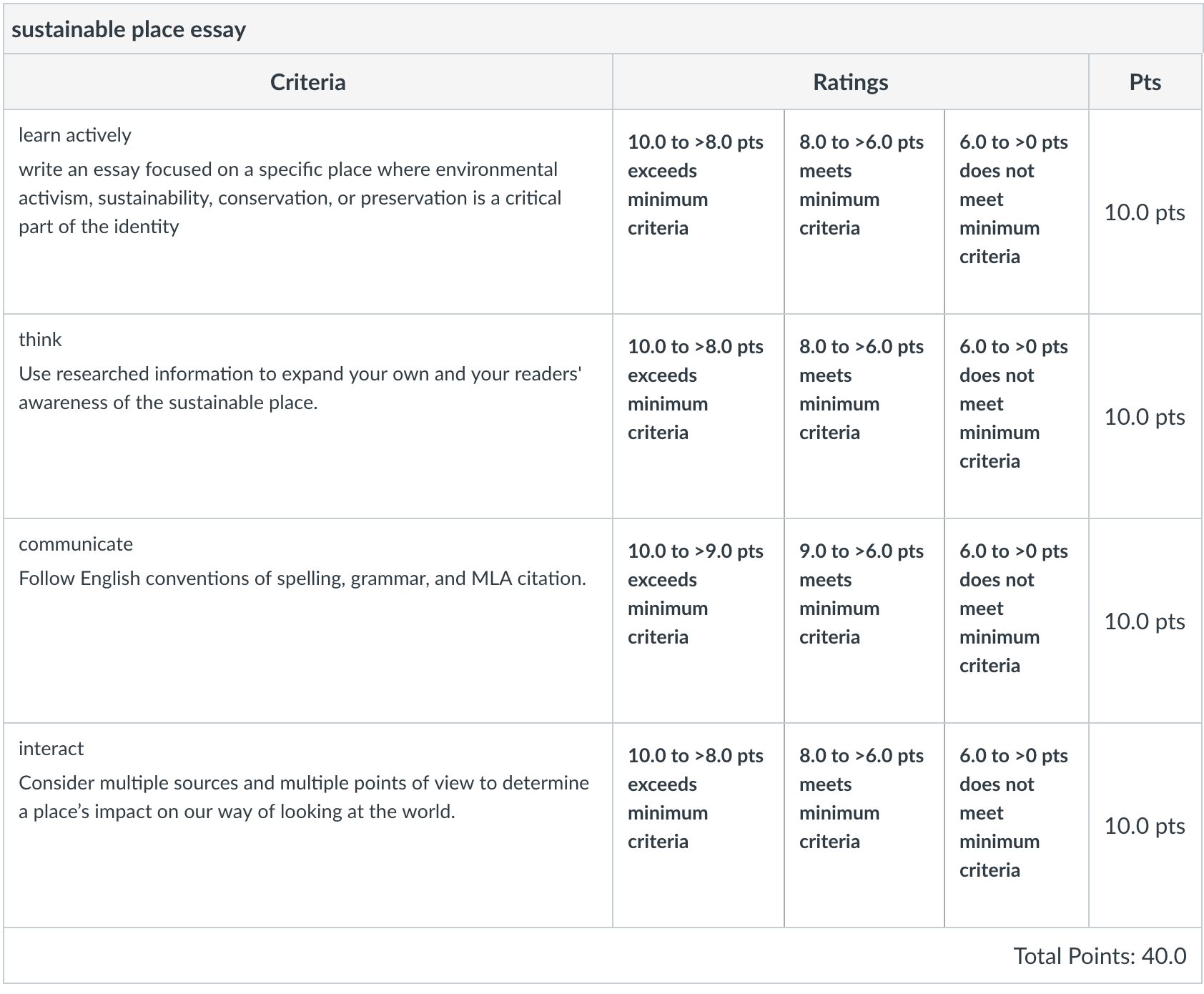Select 'interact' meets minimum criteria rating

coord(864,825)
